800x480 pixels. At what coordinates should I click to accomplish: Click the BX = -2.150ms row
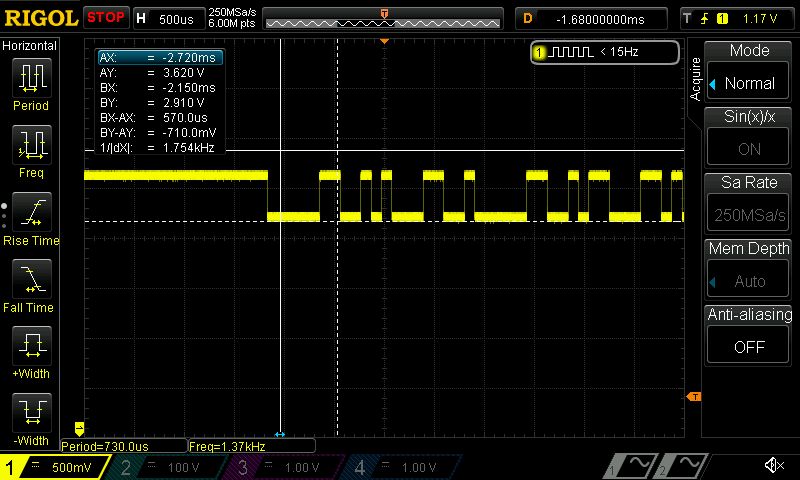(160, 88)
